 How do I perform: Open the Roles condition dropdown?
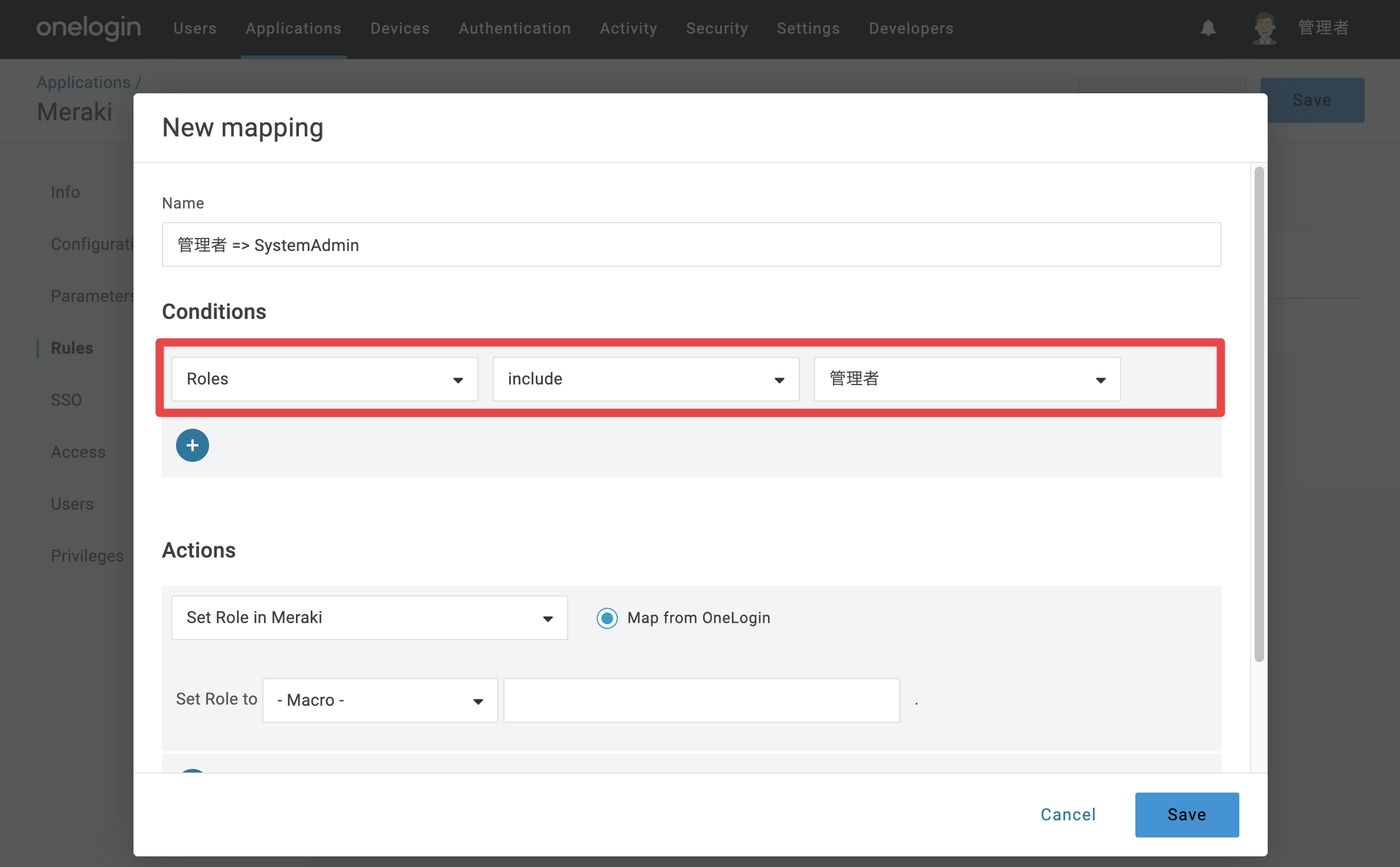click(325, 379)
